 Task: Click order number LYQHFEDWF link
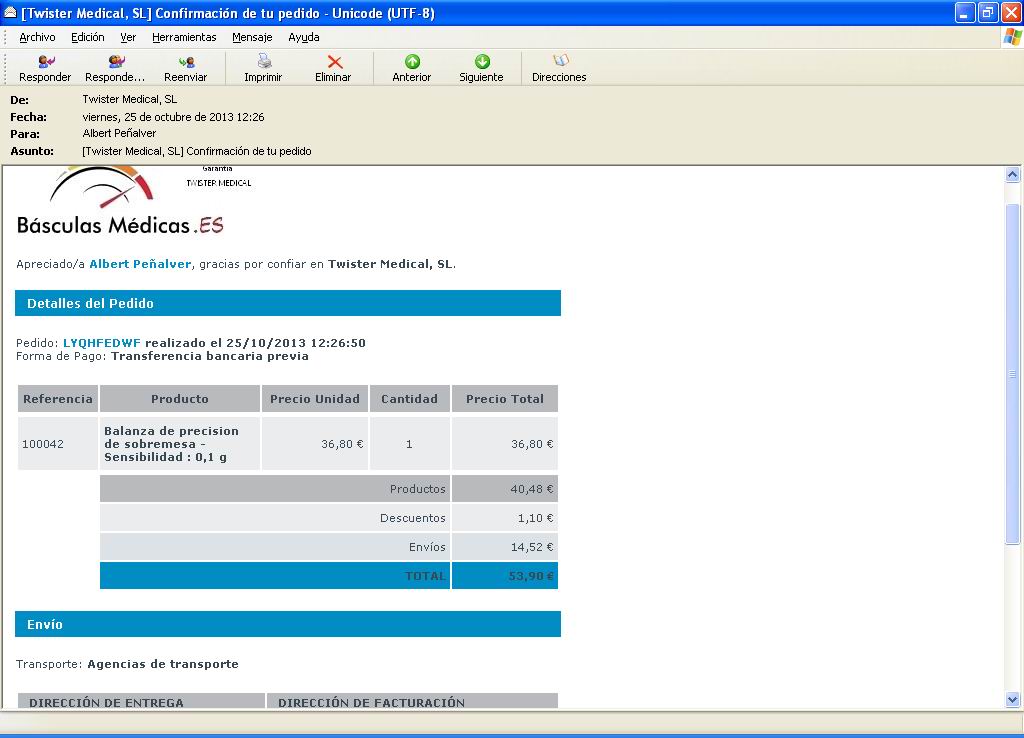(x=102, y=343)
